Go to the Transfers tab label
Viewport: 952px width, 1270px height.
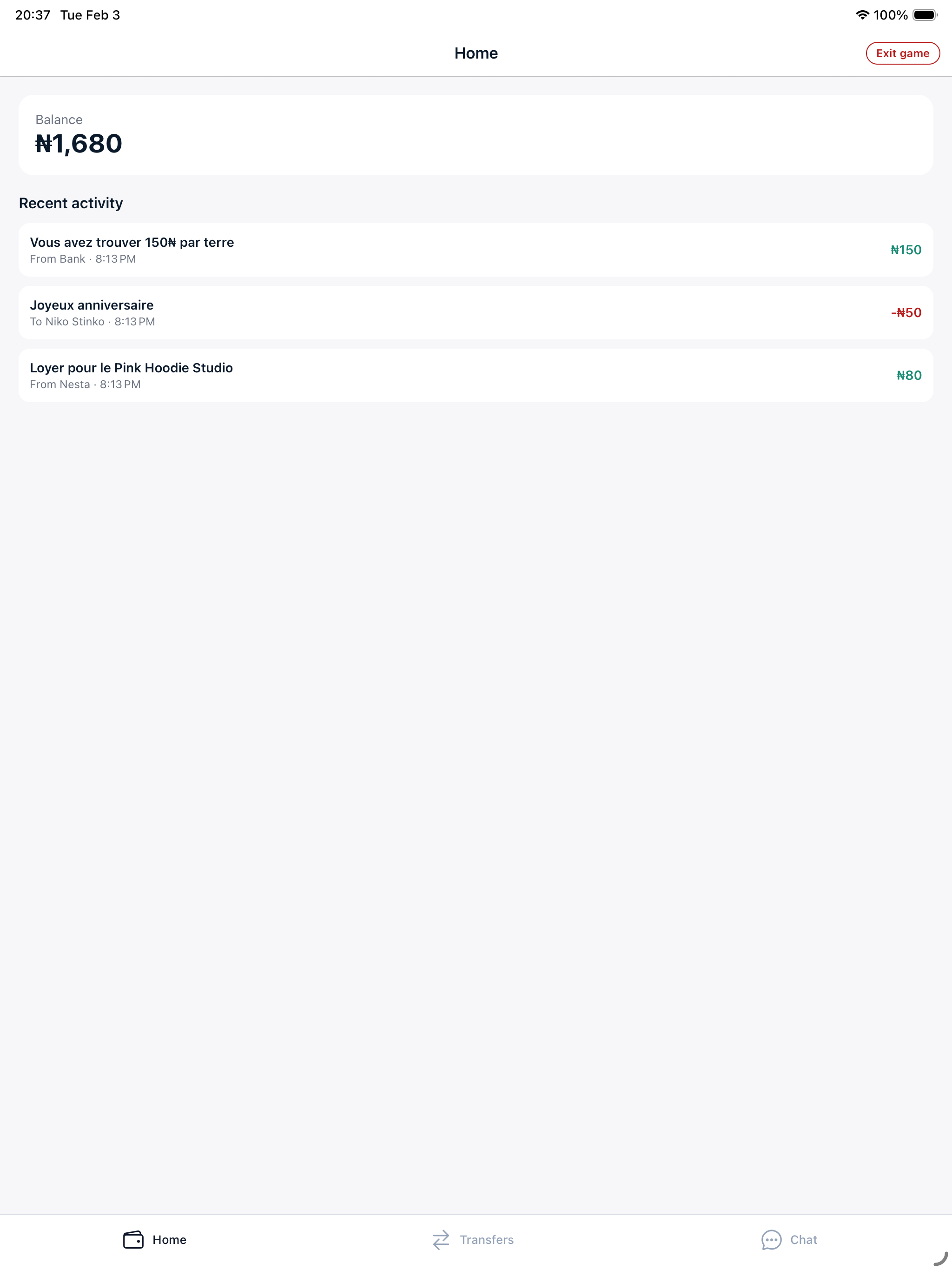point(486,1240)
